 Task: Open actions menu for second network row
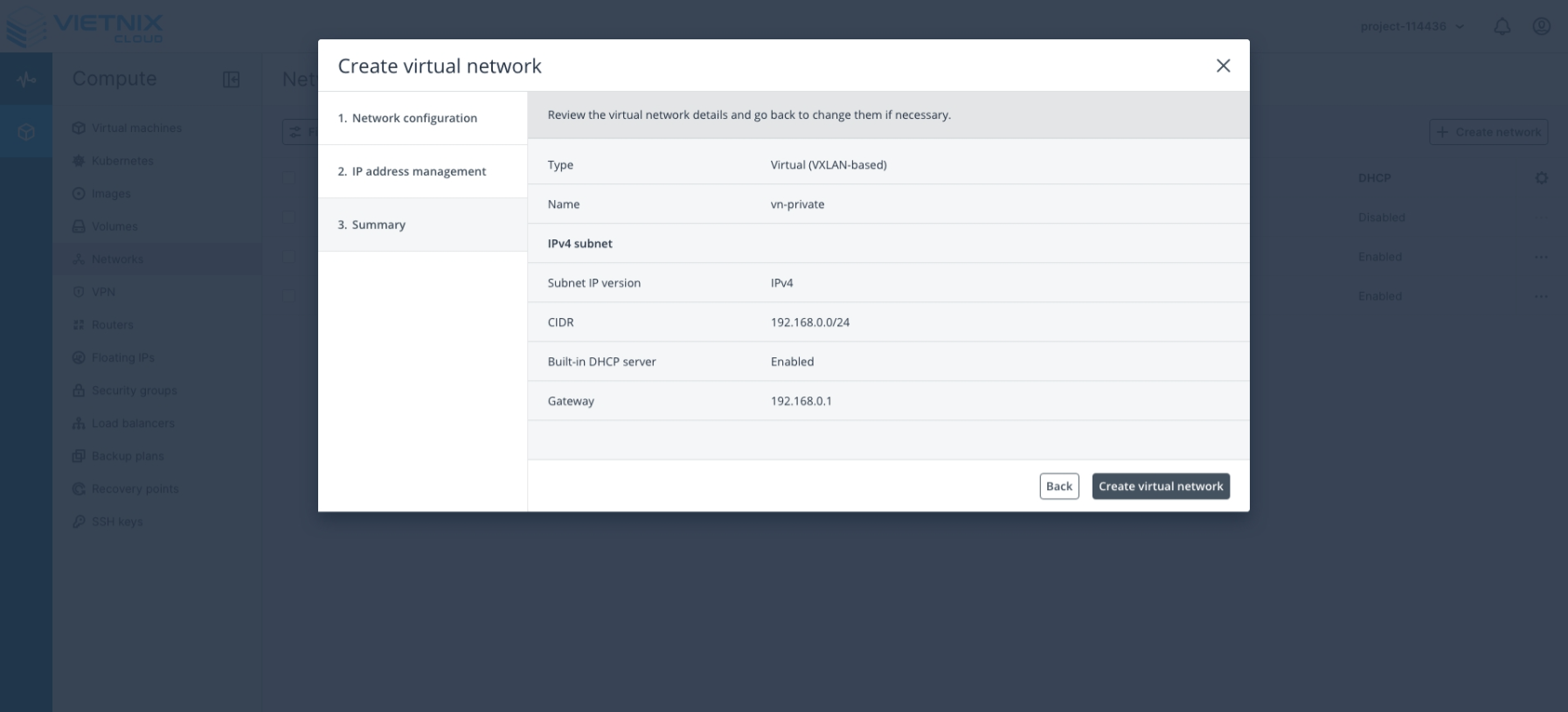pos(1541,257)
